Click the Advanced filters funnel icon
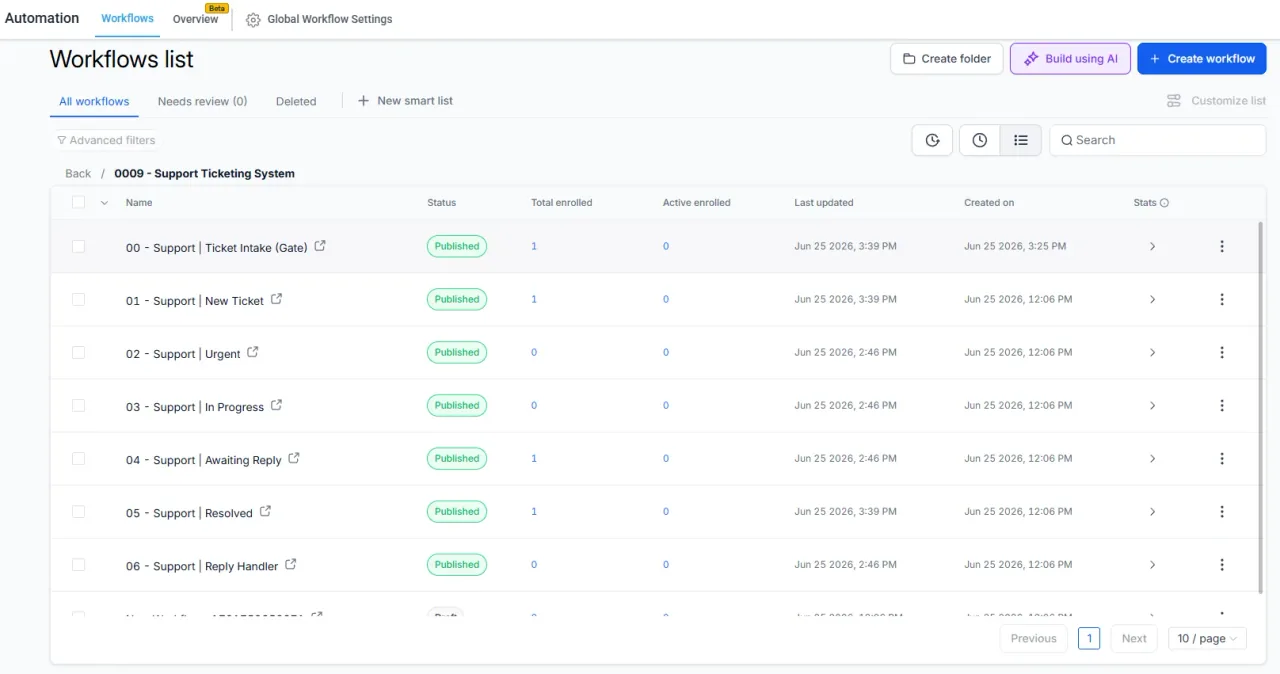This screenshot has width=1280, height=674. coord(62,140)
